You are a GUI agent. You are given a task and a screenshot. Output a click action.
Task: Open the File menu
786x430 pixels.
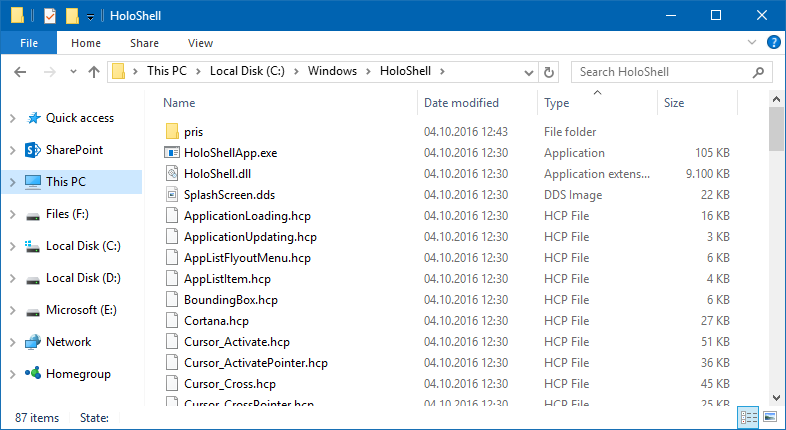click(29, 43)
